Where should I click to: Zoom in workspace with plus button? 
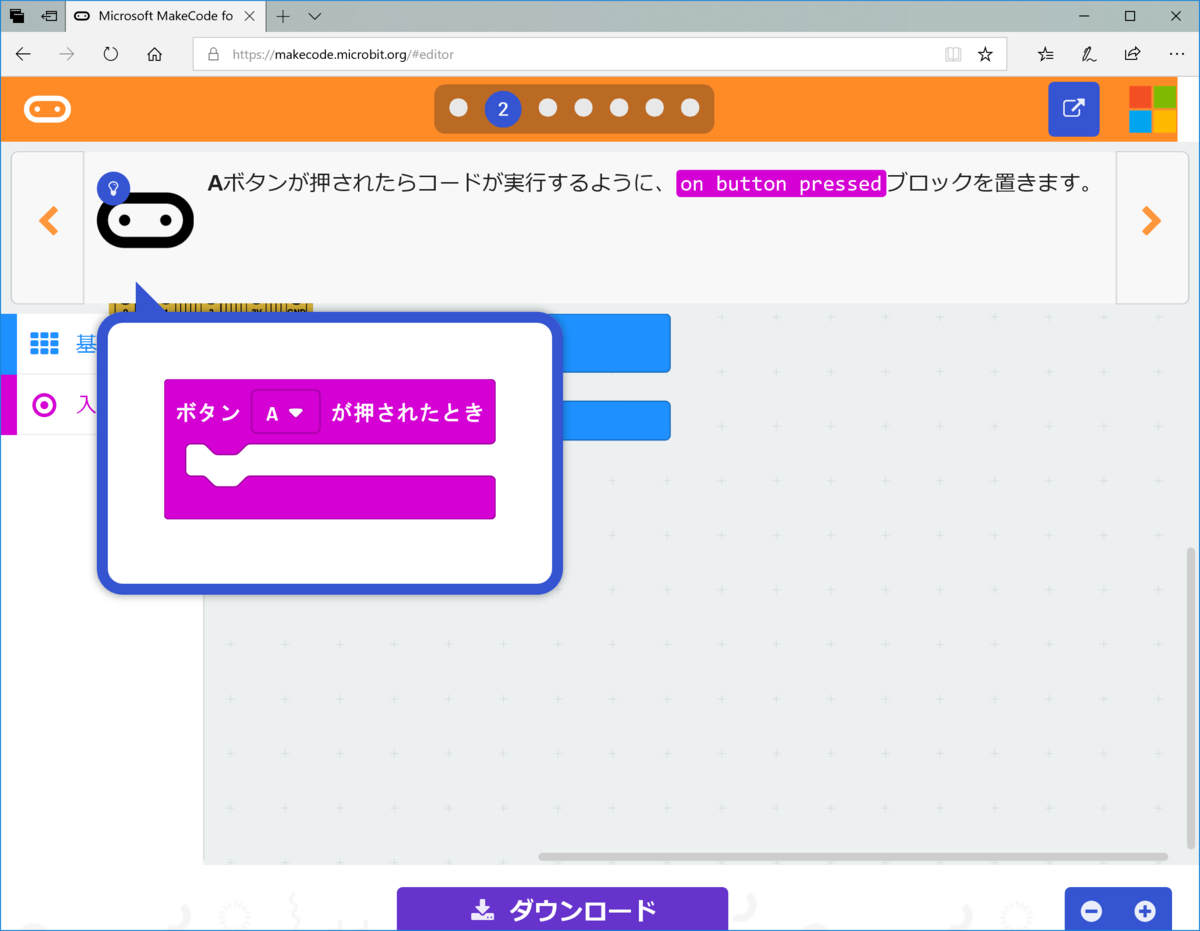[1145, 911]
